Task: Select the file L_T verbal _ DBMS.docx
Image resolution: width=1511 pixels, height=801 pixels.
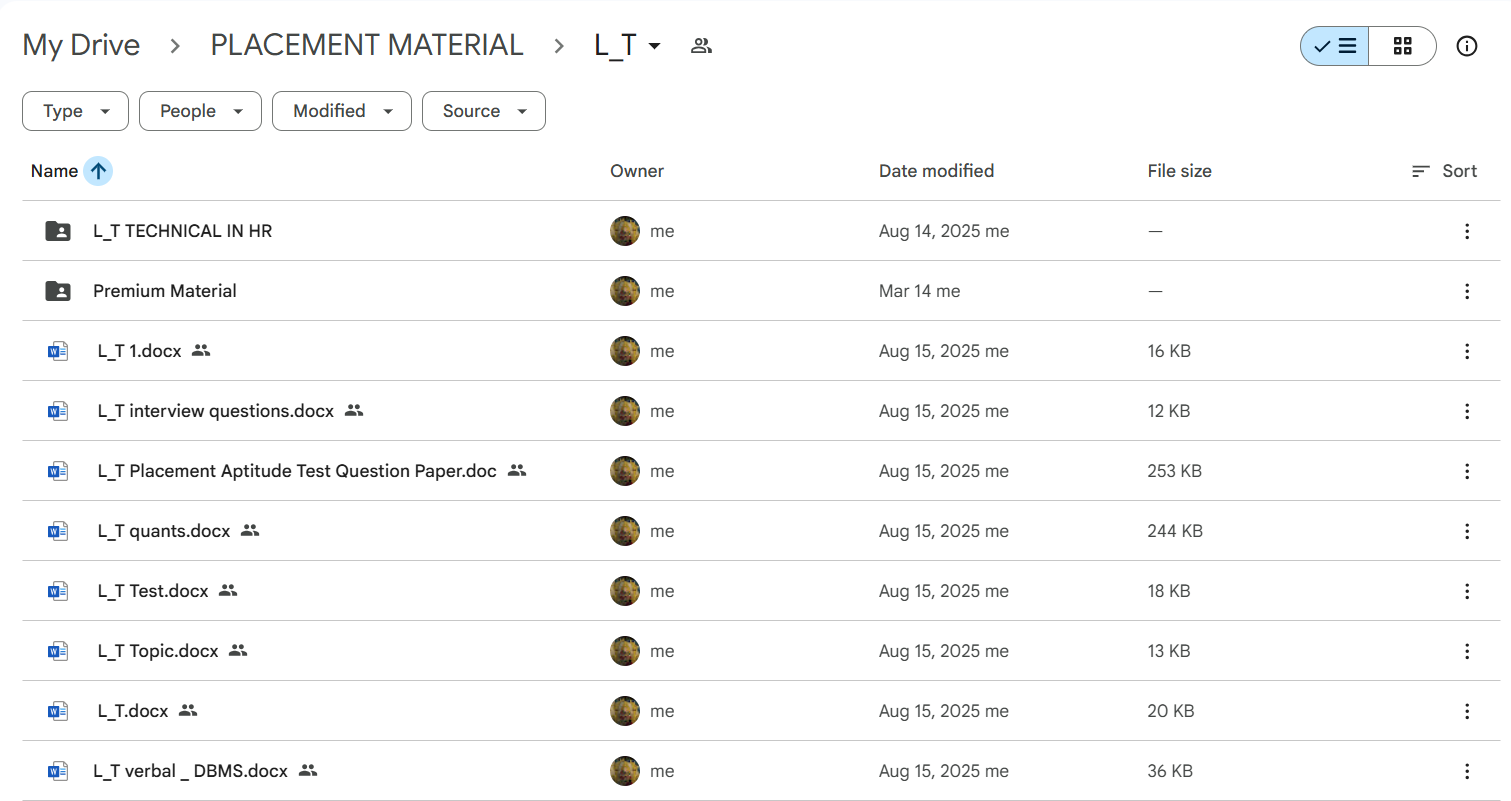Action: 190,771
